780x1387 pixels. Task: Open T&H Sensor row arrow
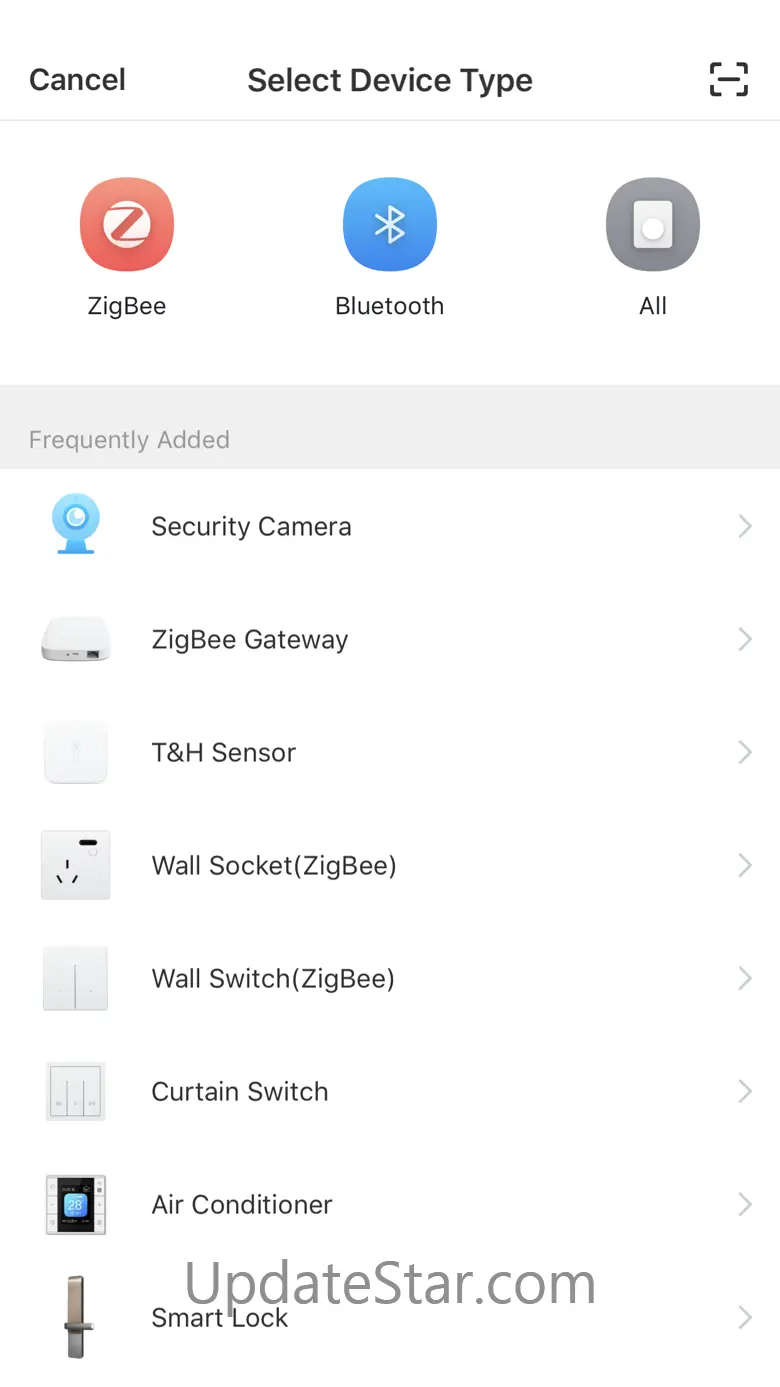click(744, 753)
